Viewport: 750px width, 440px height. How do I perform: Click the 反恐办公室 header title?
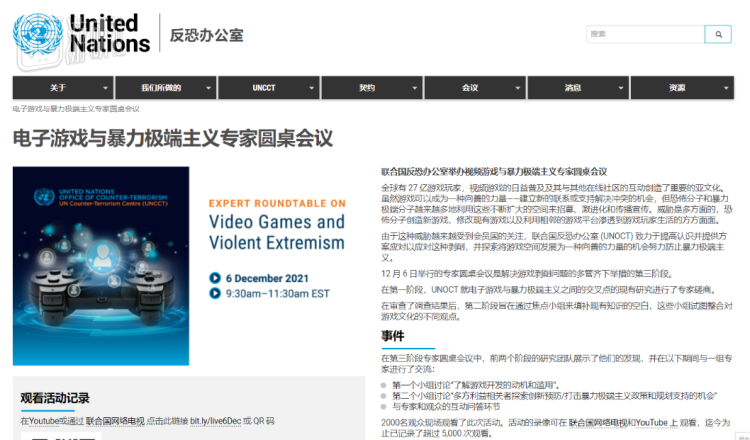[207, 35]
